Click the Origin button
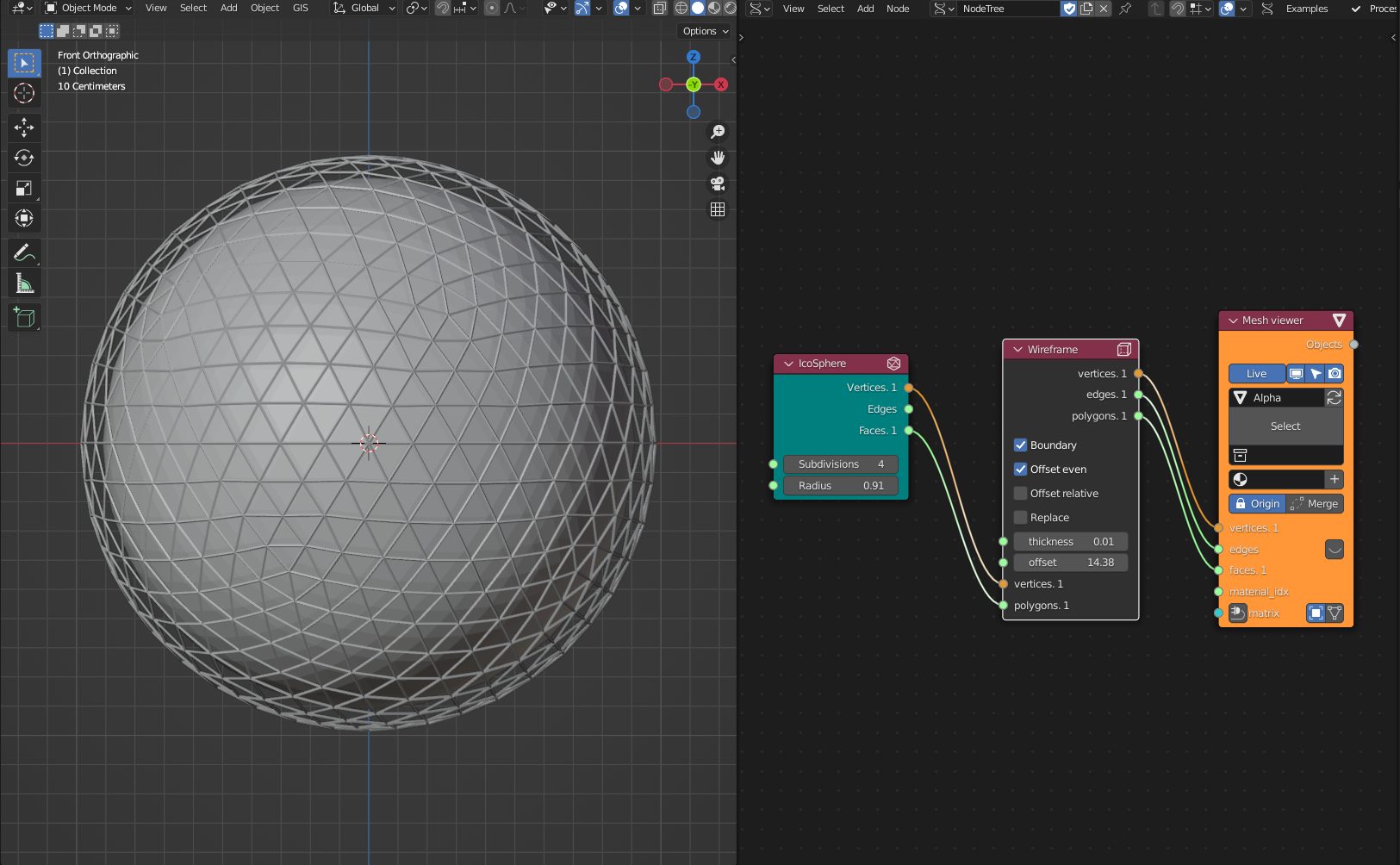The image size is (1400, 865). 1257,504
